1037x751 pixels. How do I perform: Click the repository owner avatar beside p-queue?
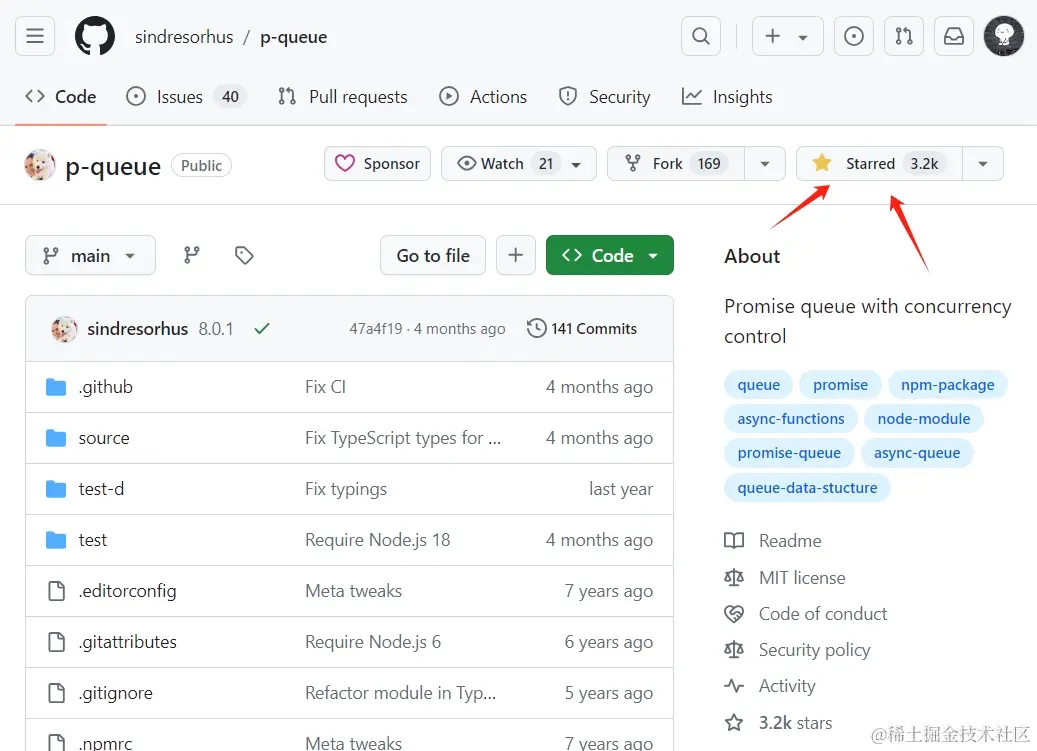40,165
